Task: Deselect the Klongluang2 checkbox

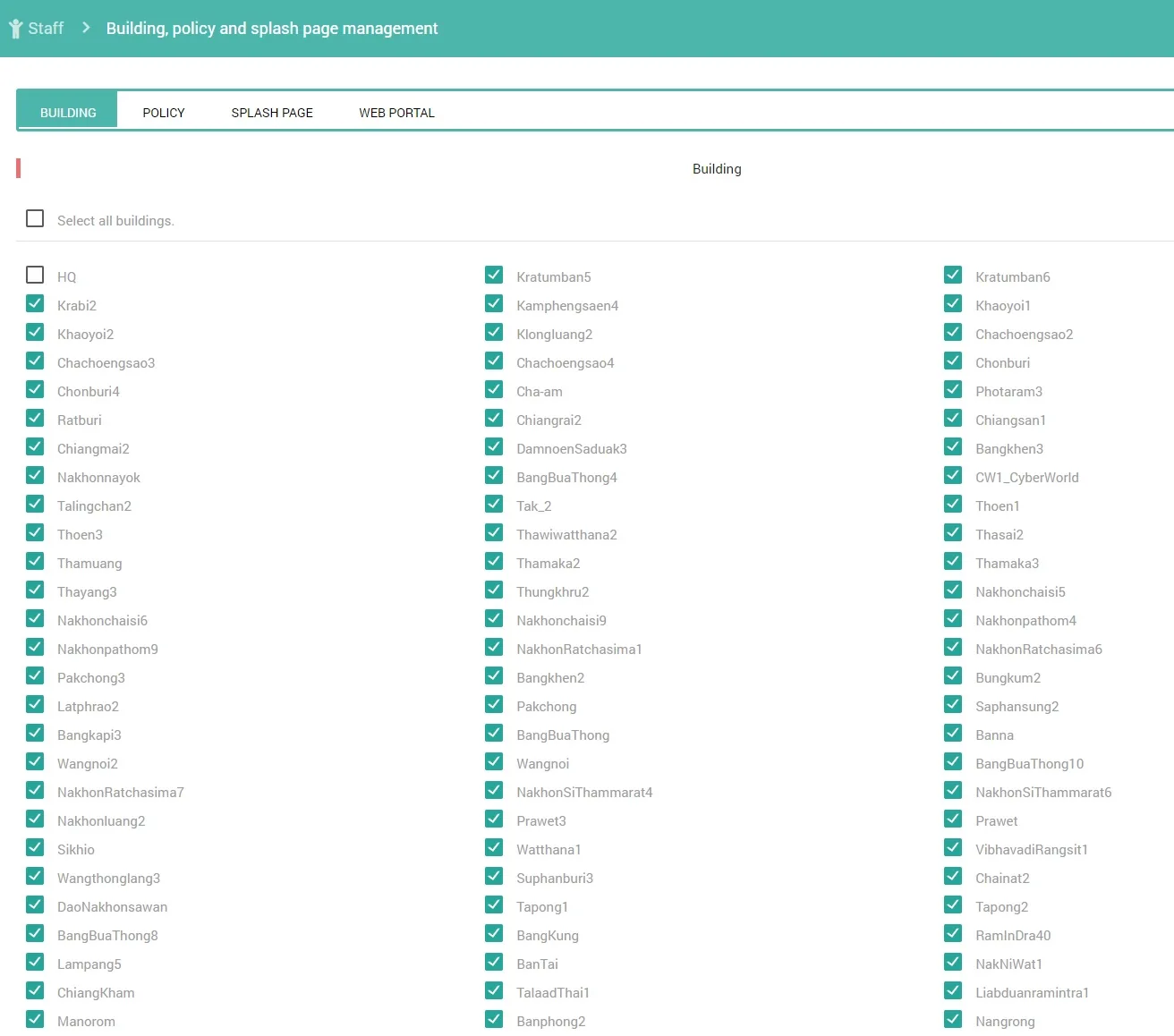Action: click(494, 332)
